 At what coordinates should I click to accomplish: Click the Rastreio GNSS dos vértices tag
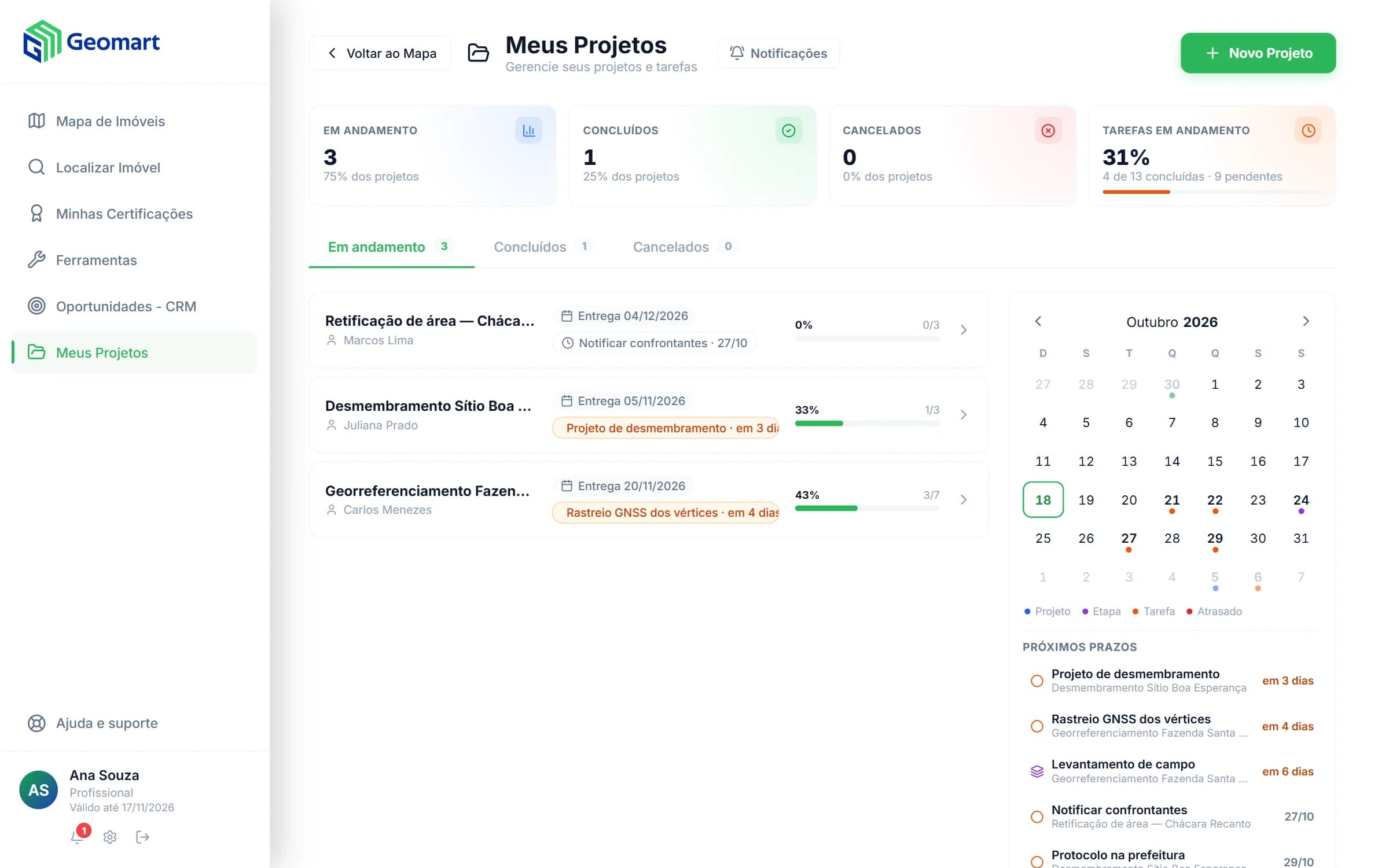point(666,513)
